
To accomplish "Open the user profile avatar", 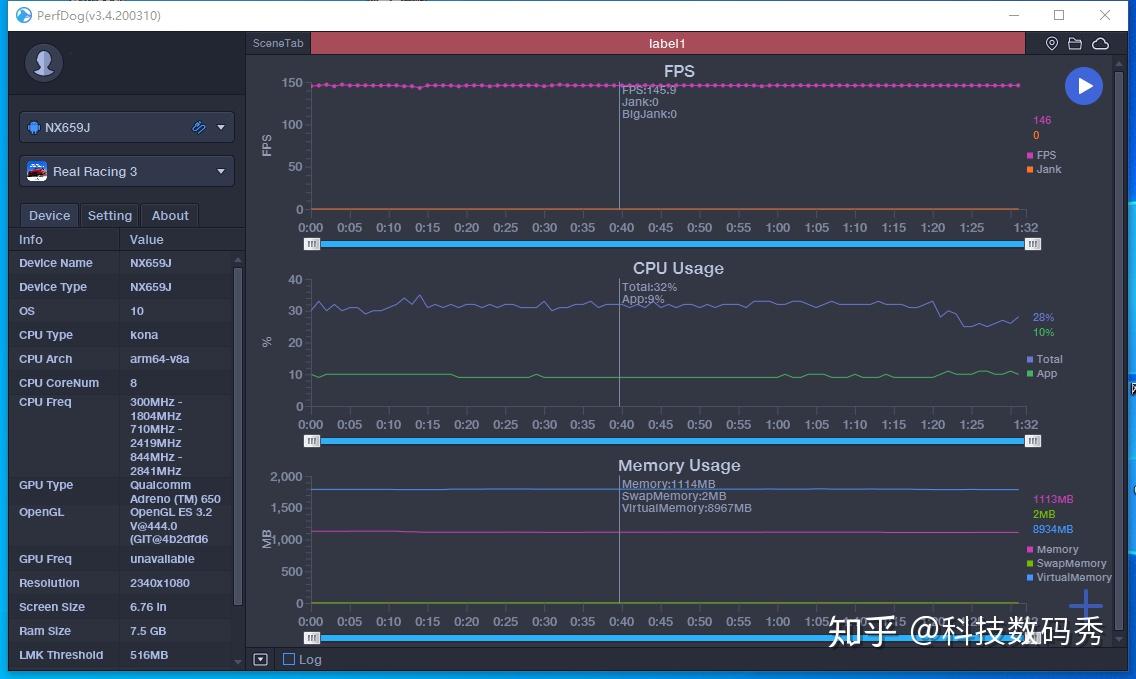I will (x=44, y=63).
